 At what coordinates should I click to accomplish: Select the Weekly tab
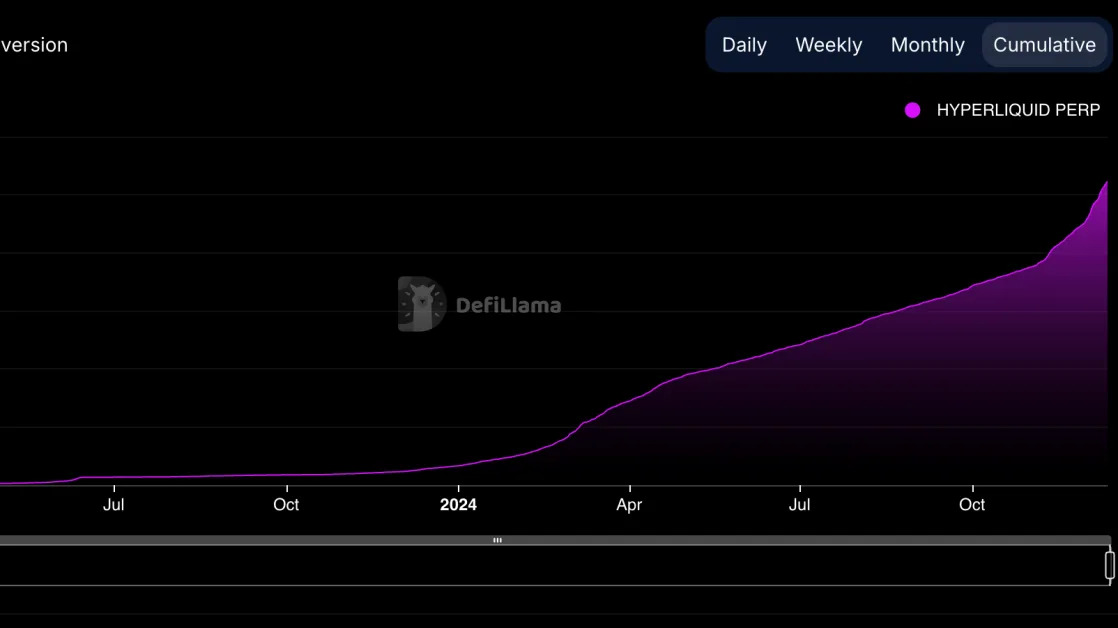coord(829,45)
